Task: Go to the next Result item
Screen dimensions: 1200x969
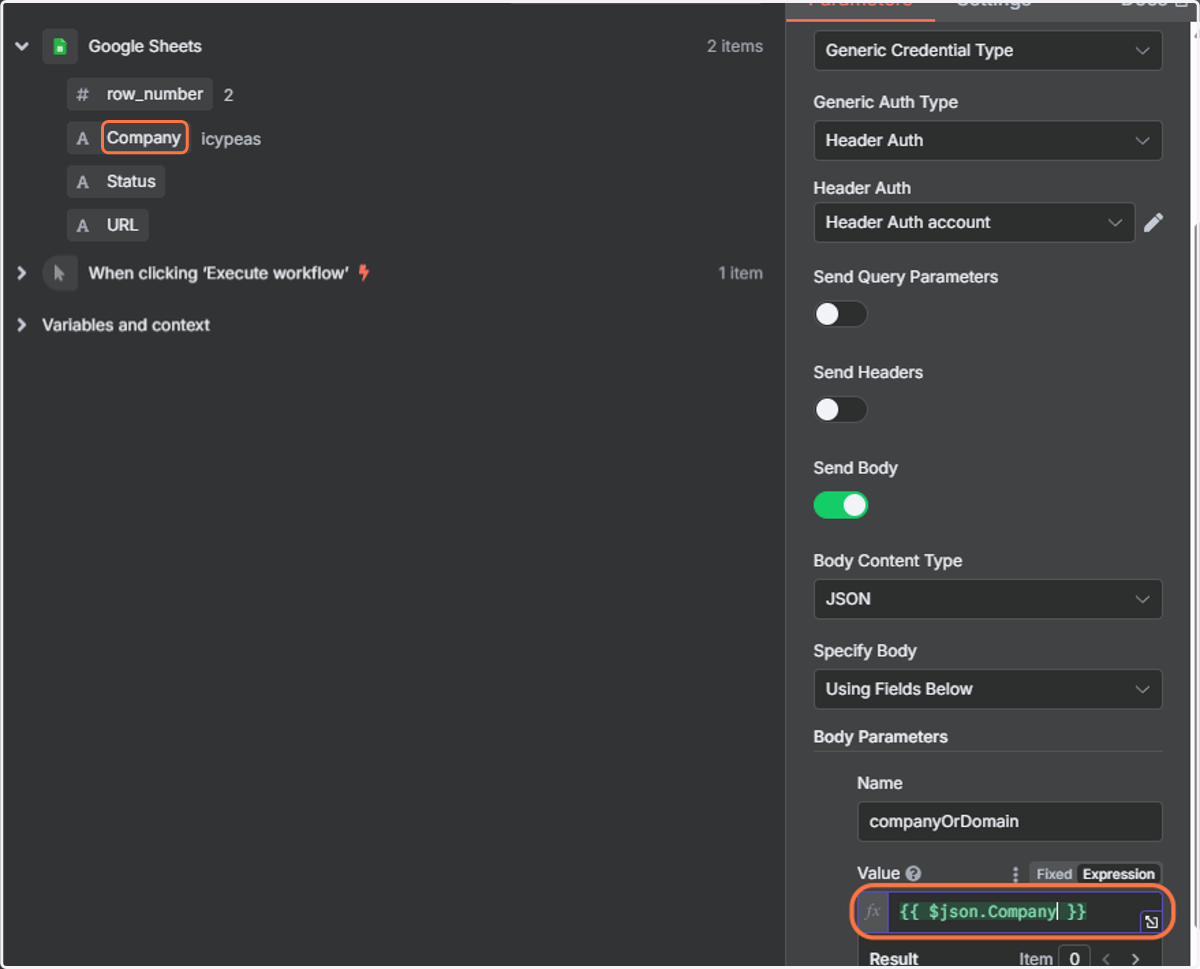Action: [x=1135, y=959]
